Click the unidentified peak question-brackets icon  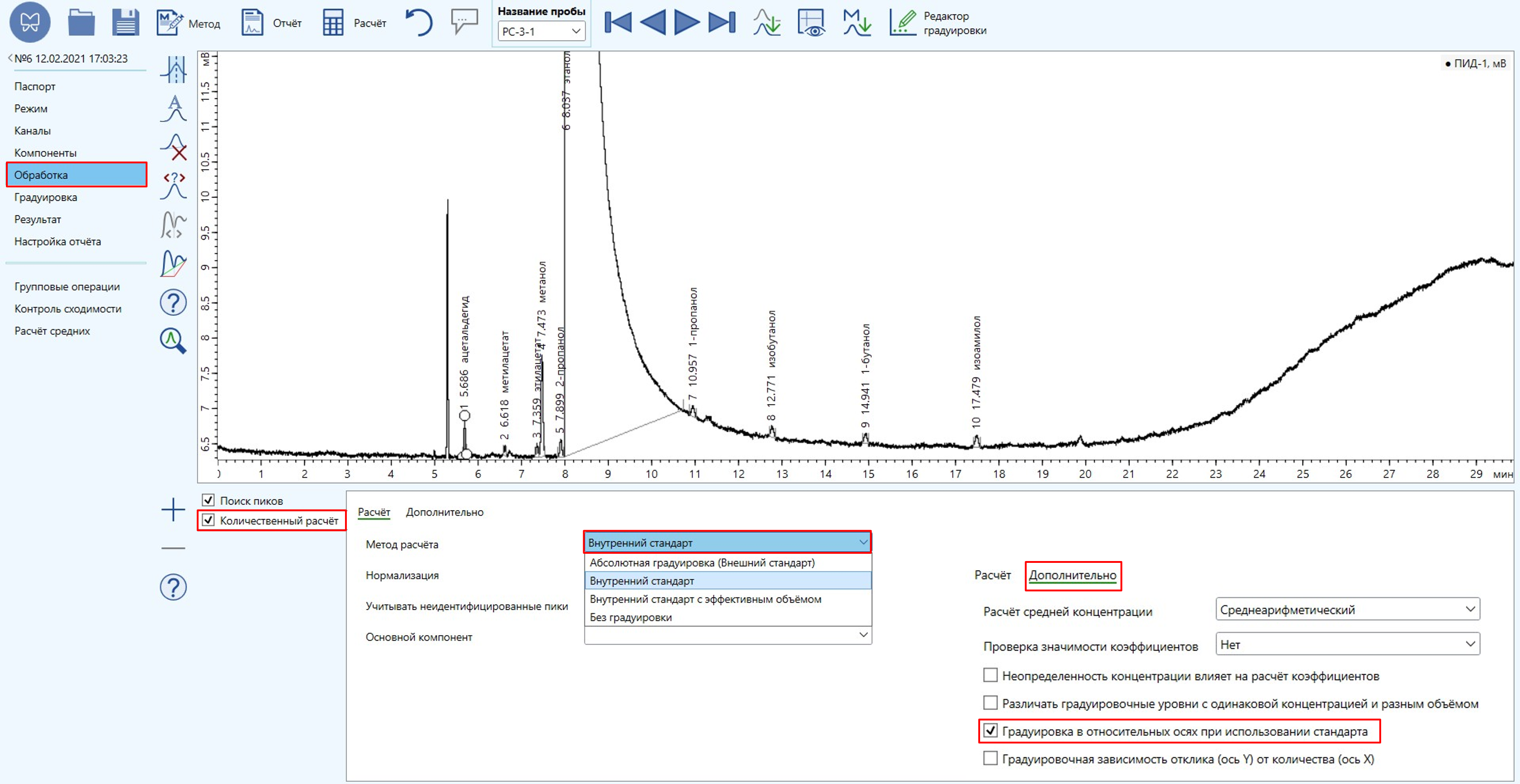click(x=173, y=186)
